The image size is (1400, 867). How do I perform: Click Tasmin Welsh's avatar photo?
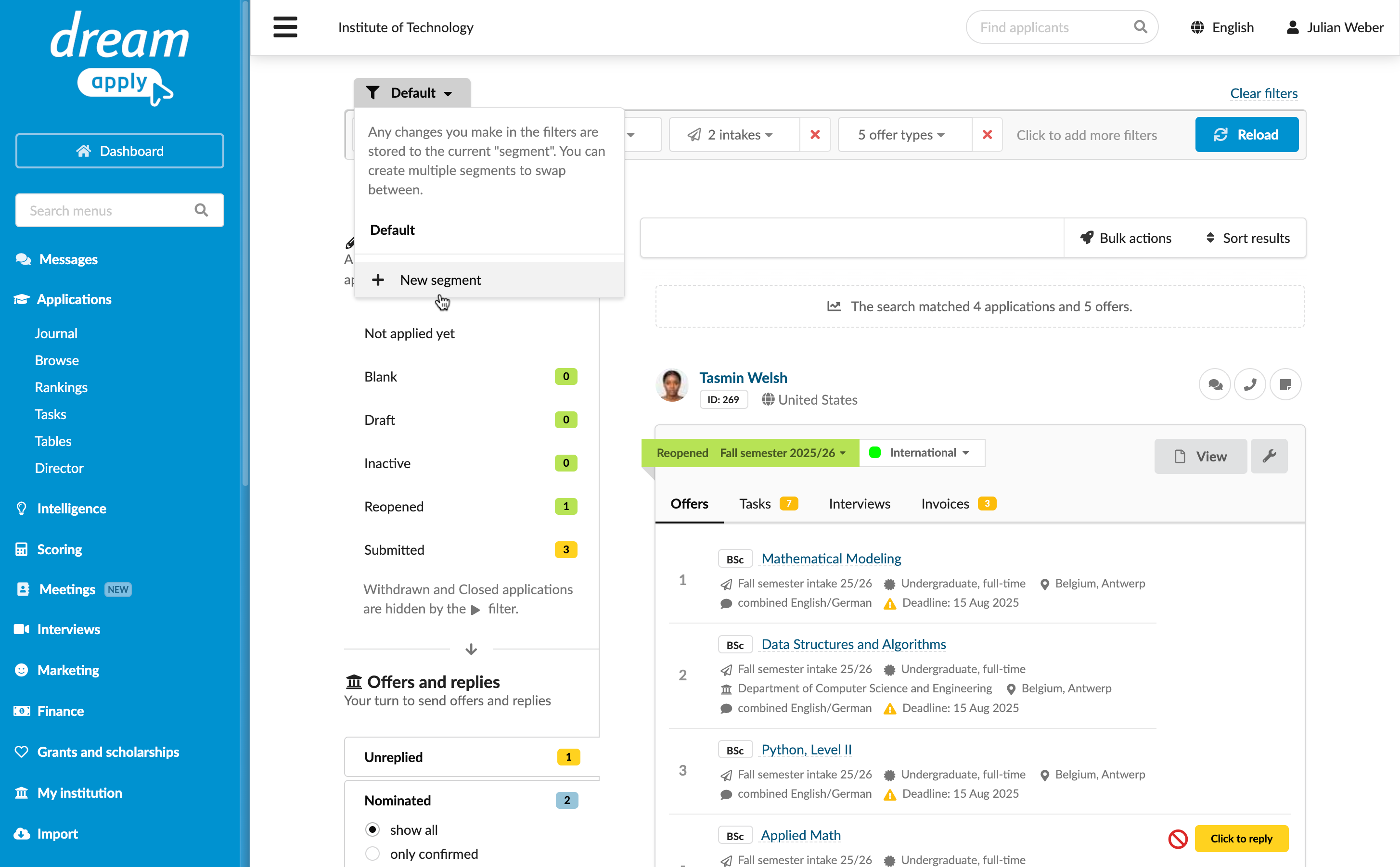[672, 385]
